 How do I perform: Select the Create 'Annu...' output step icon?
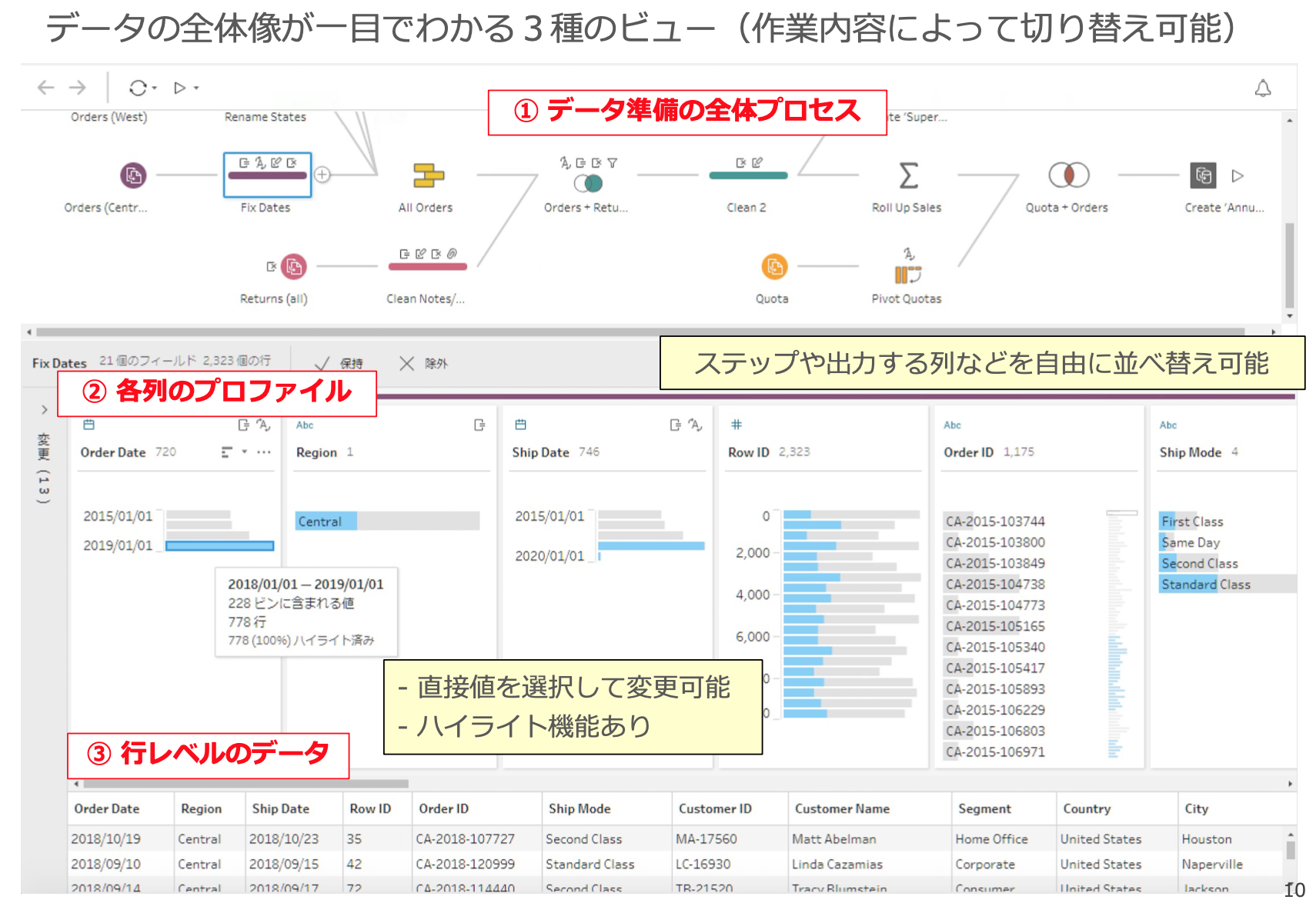(x=1204, y=175)
